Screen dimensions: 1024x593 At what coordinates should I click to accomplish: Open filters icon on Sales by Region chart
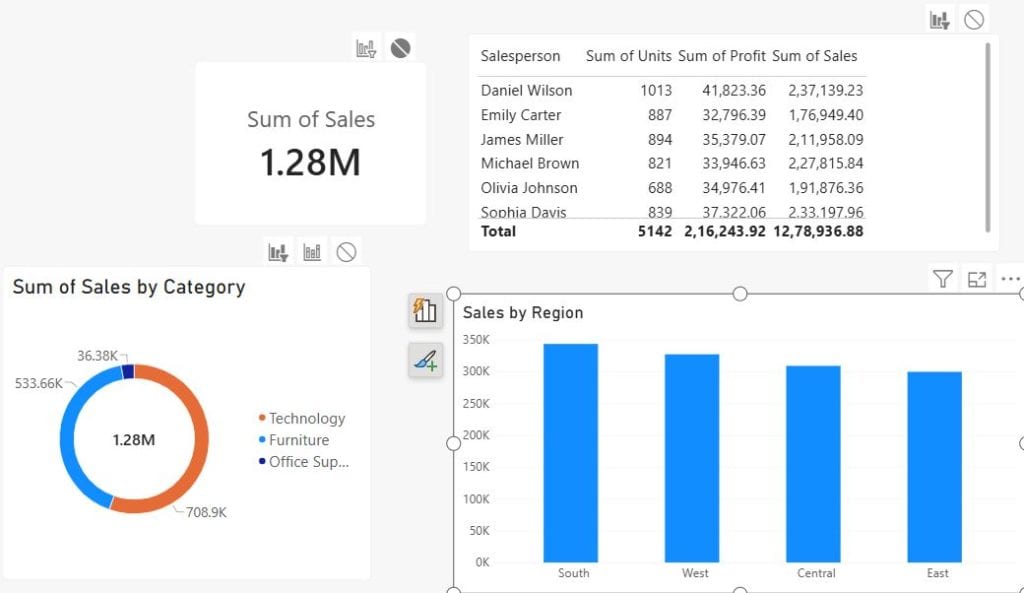click(942, 280)
